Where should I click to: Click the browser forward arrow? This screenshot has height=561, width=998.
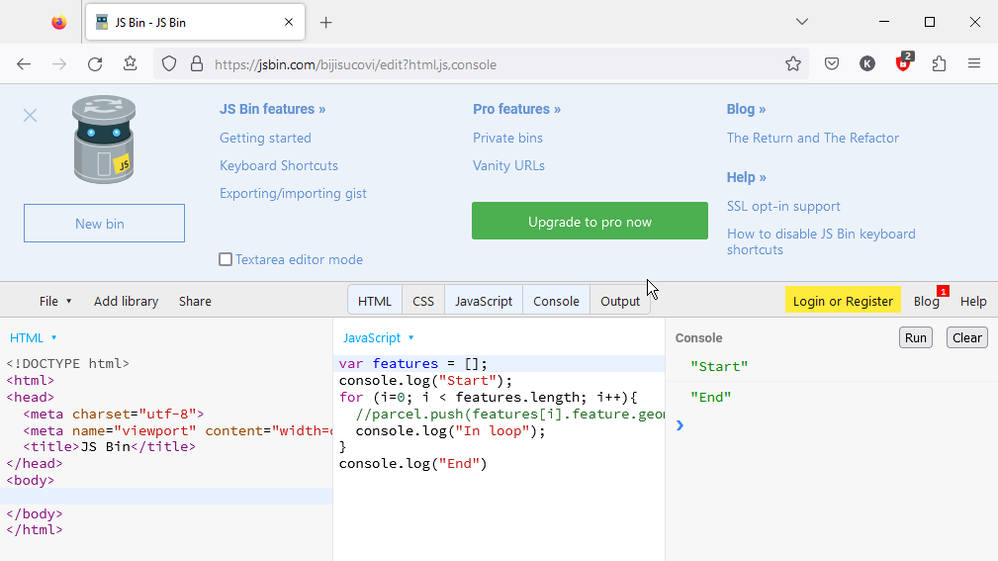[x=59, y=64]
